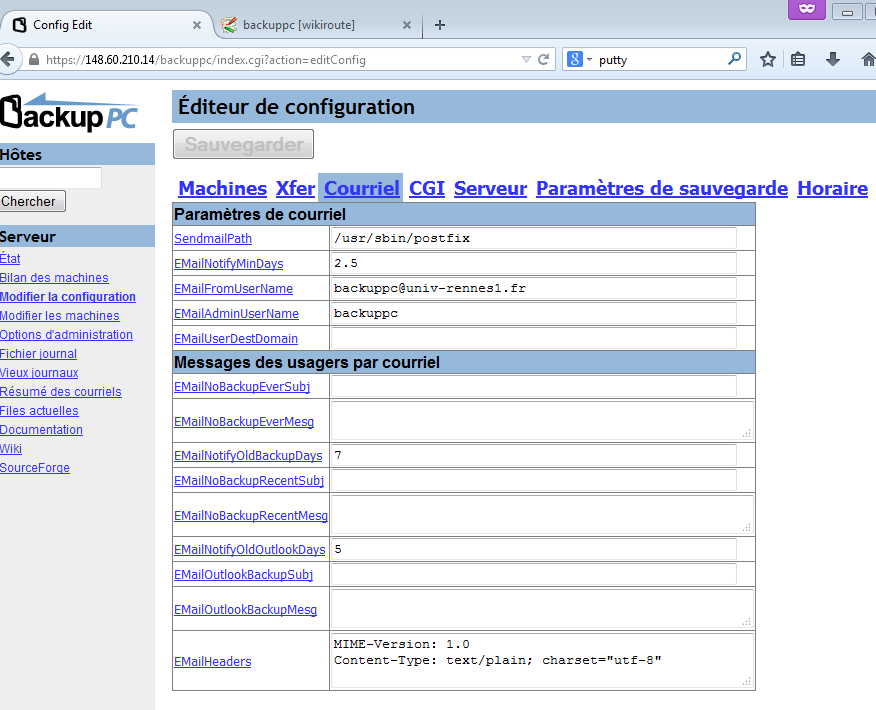Viewport: 876px width, 710px height.
Task: Open the bookmarks list icon
Action: click(x=798, y=60)
